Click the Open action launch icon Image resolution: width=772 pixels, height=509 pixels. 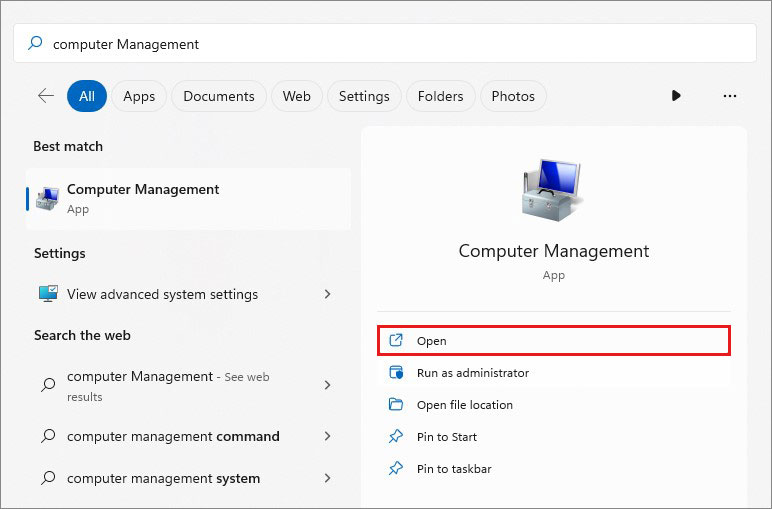[x=396, y=341]
